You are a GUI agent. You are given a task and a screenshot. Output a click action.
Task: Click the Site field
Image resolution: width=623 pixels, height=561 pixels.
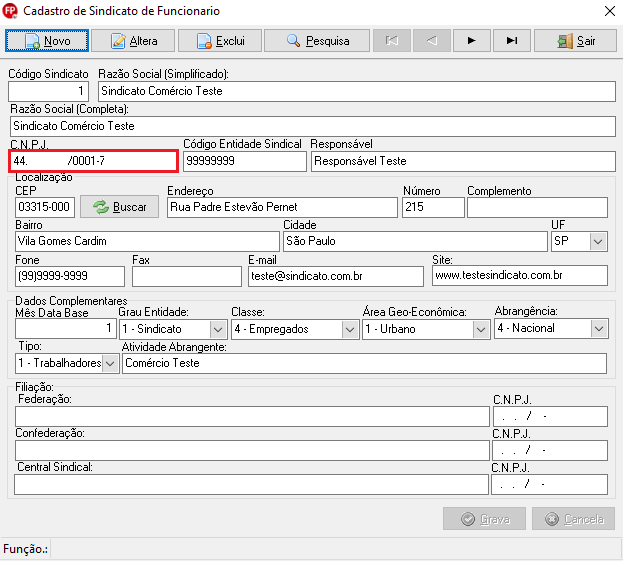click(x=520, y=275)
